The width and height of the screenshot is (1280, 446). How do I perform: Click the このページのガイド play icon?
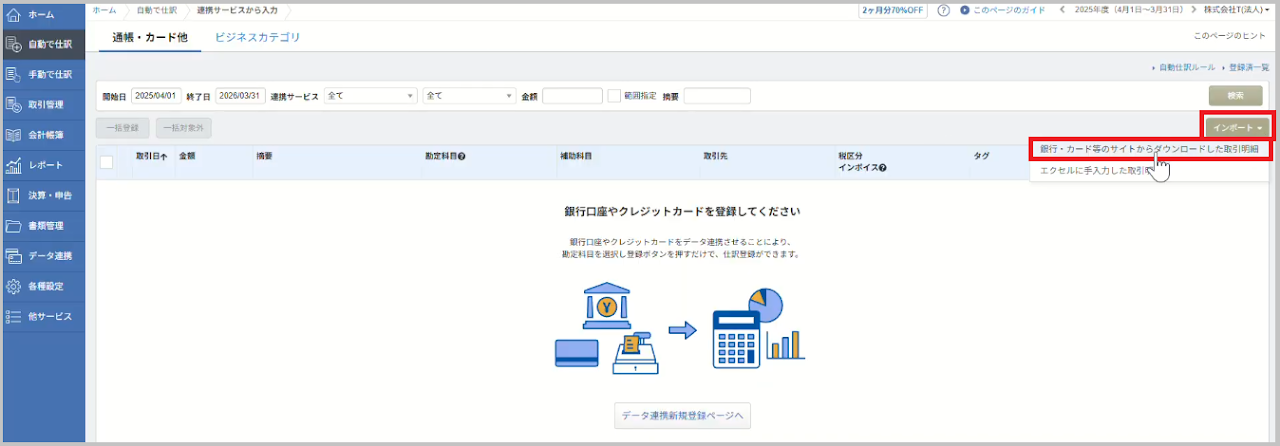pos(964,10)
